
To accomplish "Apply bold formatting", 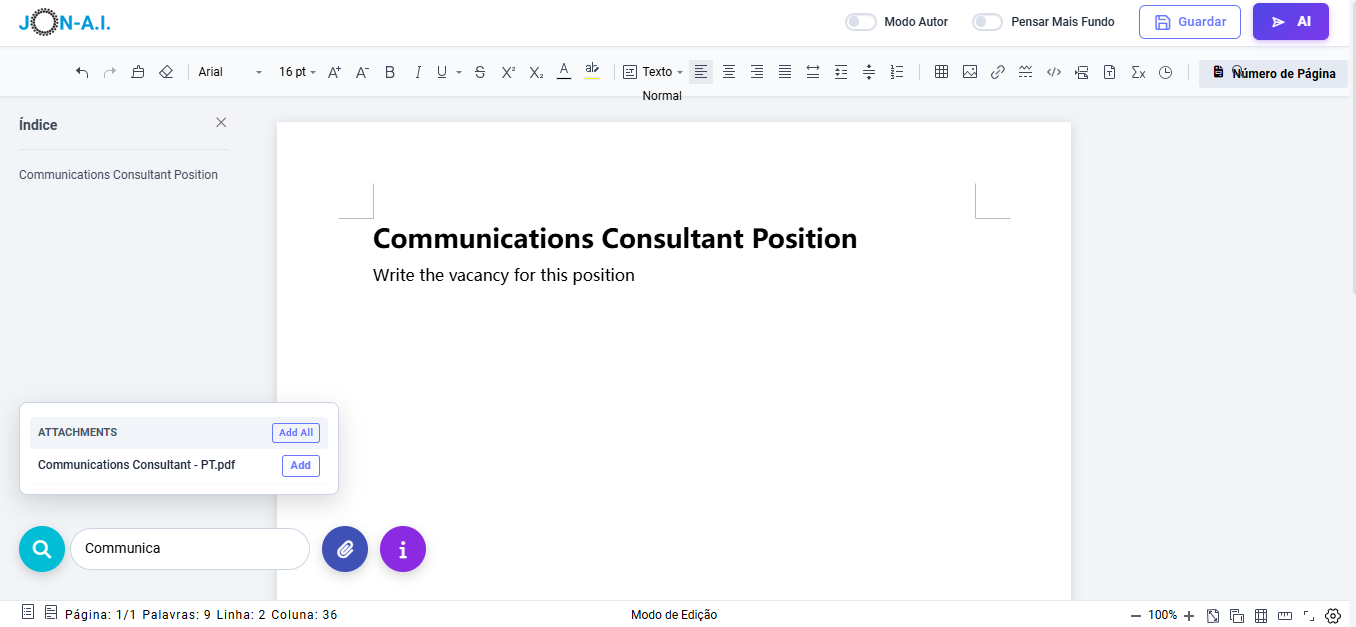I will 390,72.
